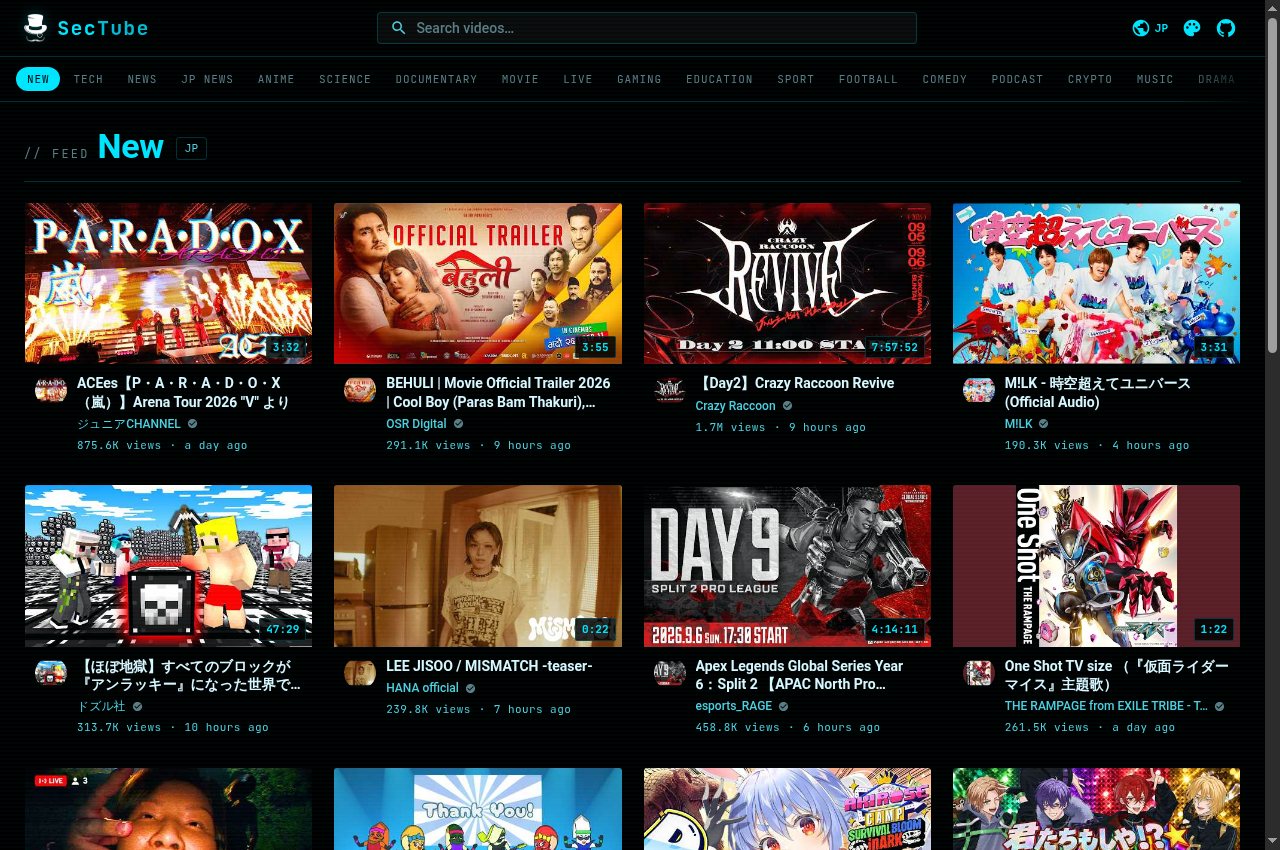
Task: Visit THE RAMPAGE from EXILE TRIBE channel name
Action: coord(1106,706)
